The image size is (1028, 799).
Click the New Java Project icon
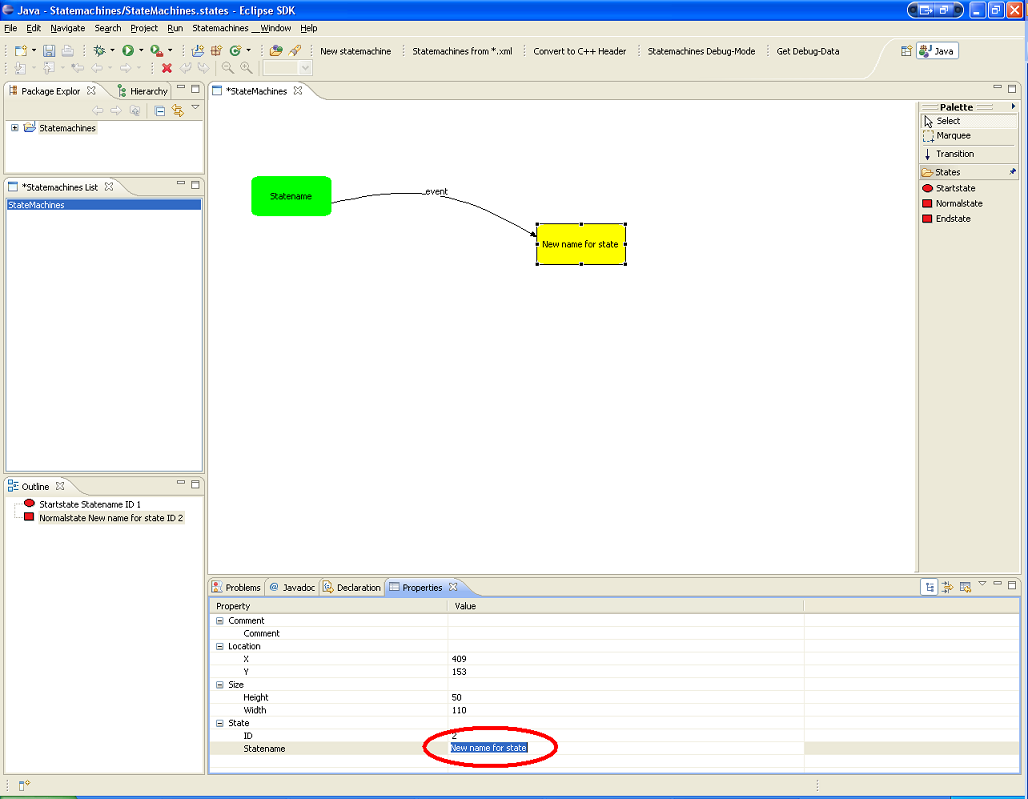point(197,50)
